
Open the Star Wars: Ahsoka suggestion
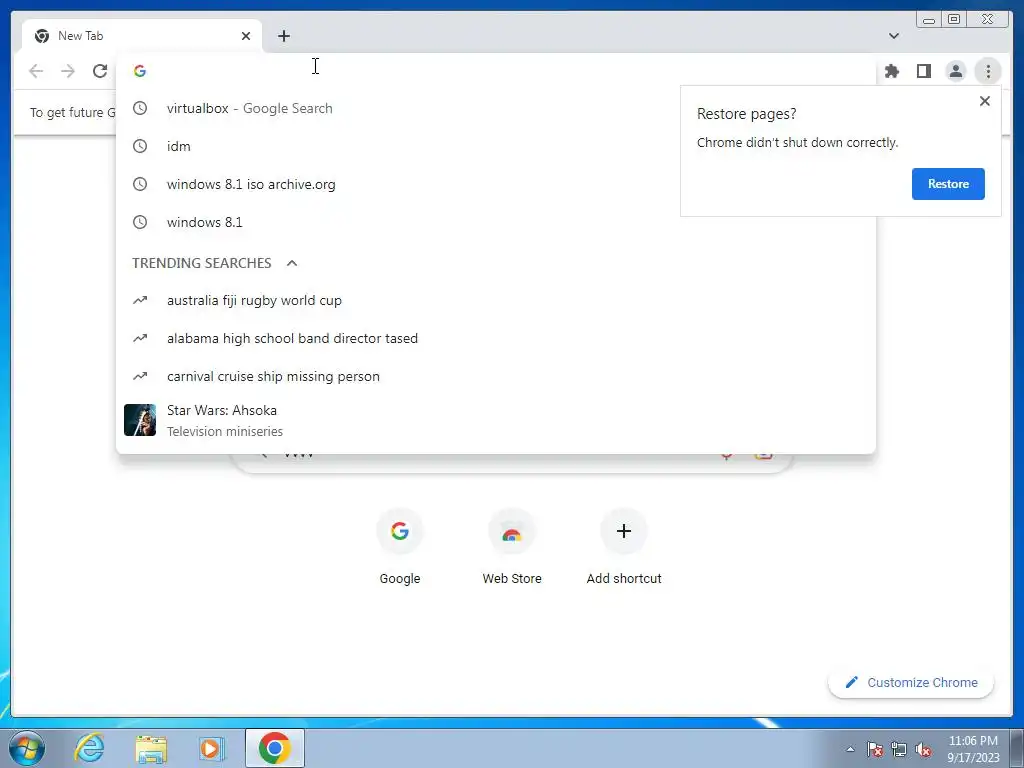click(496, 420)
